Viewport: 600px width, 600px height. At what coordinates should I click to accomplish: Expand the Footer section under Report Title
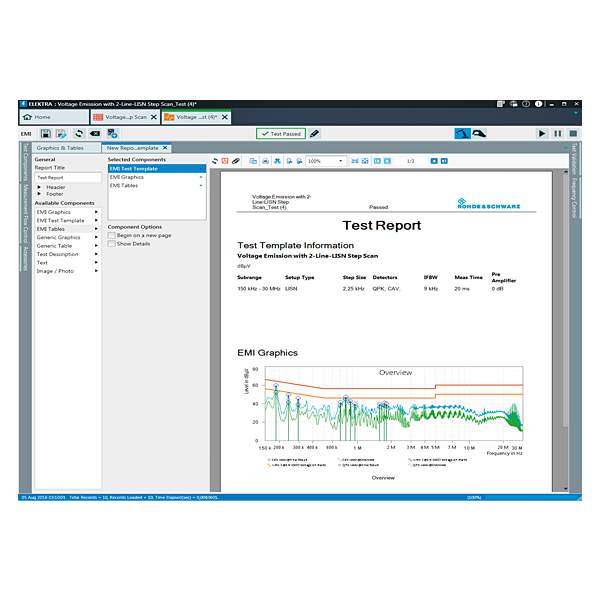(x=40, y=194)
